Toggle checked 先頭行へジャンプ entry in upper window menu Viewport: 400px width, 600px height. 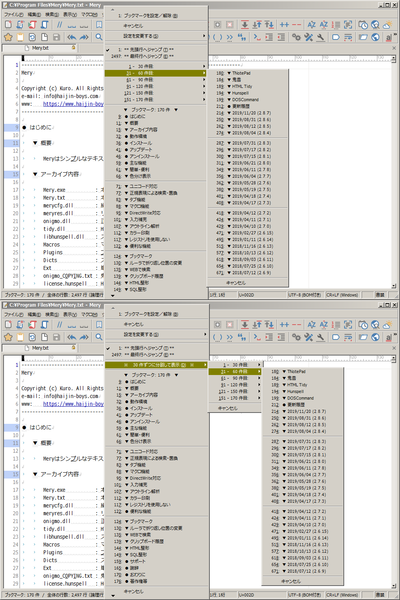157,50
